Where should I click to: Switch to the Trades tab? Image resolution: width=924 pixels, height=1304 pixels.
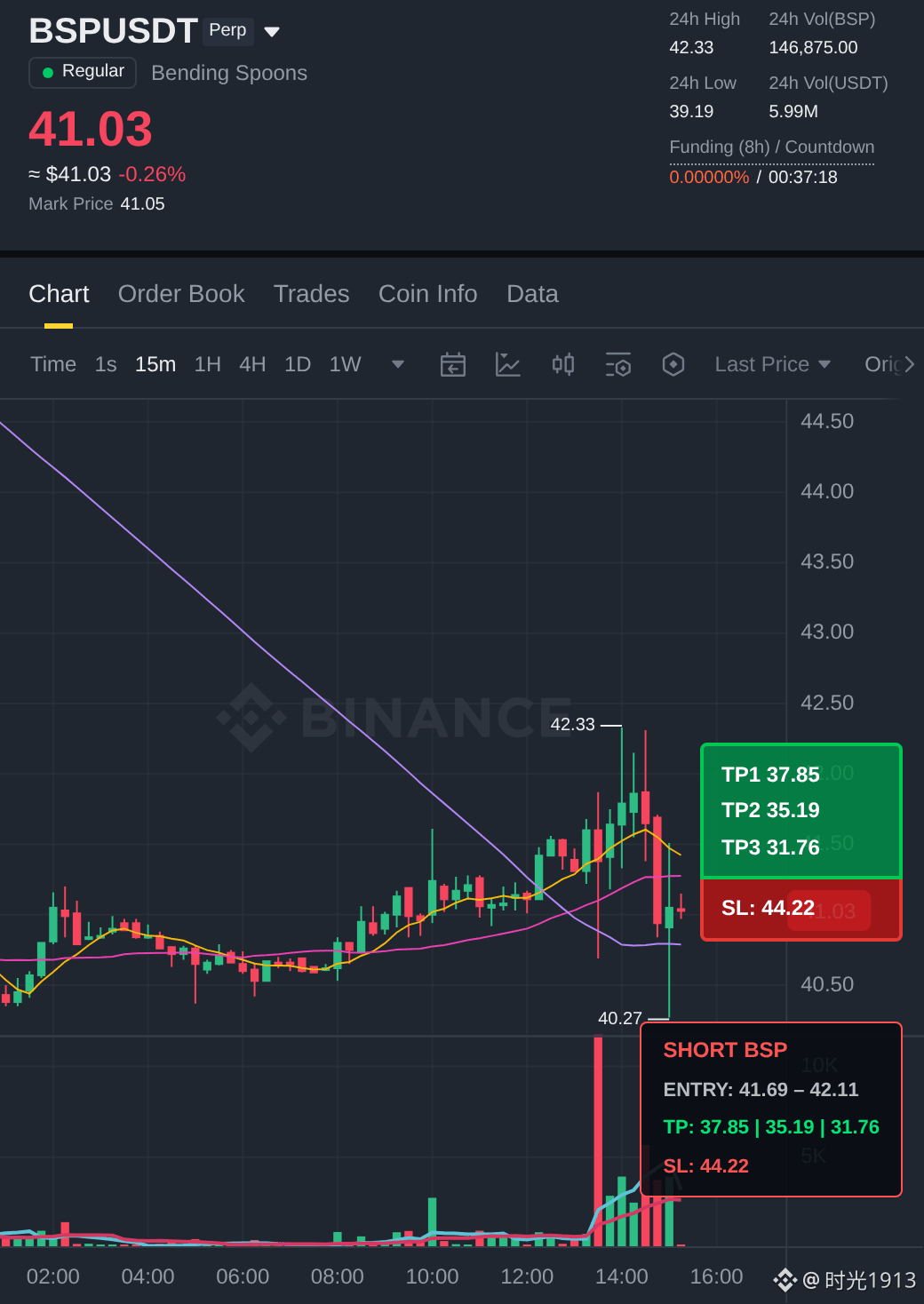click(311, 294)
